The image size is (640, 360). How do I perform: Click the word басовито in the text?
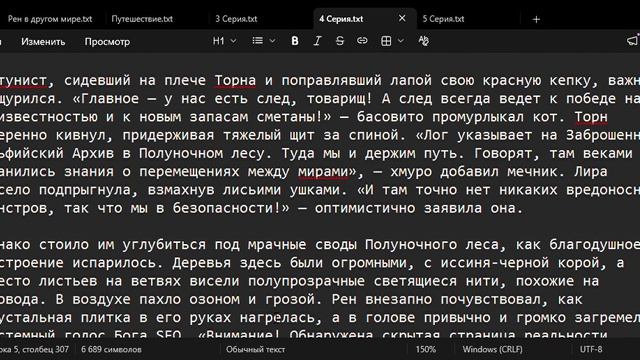(x=390, y=117)
